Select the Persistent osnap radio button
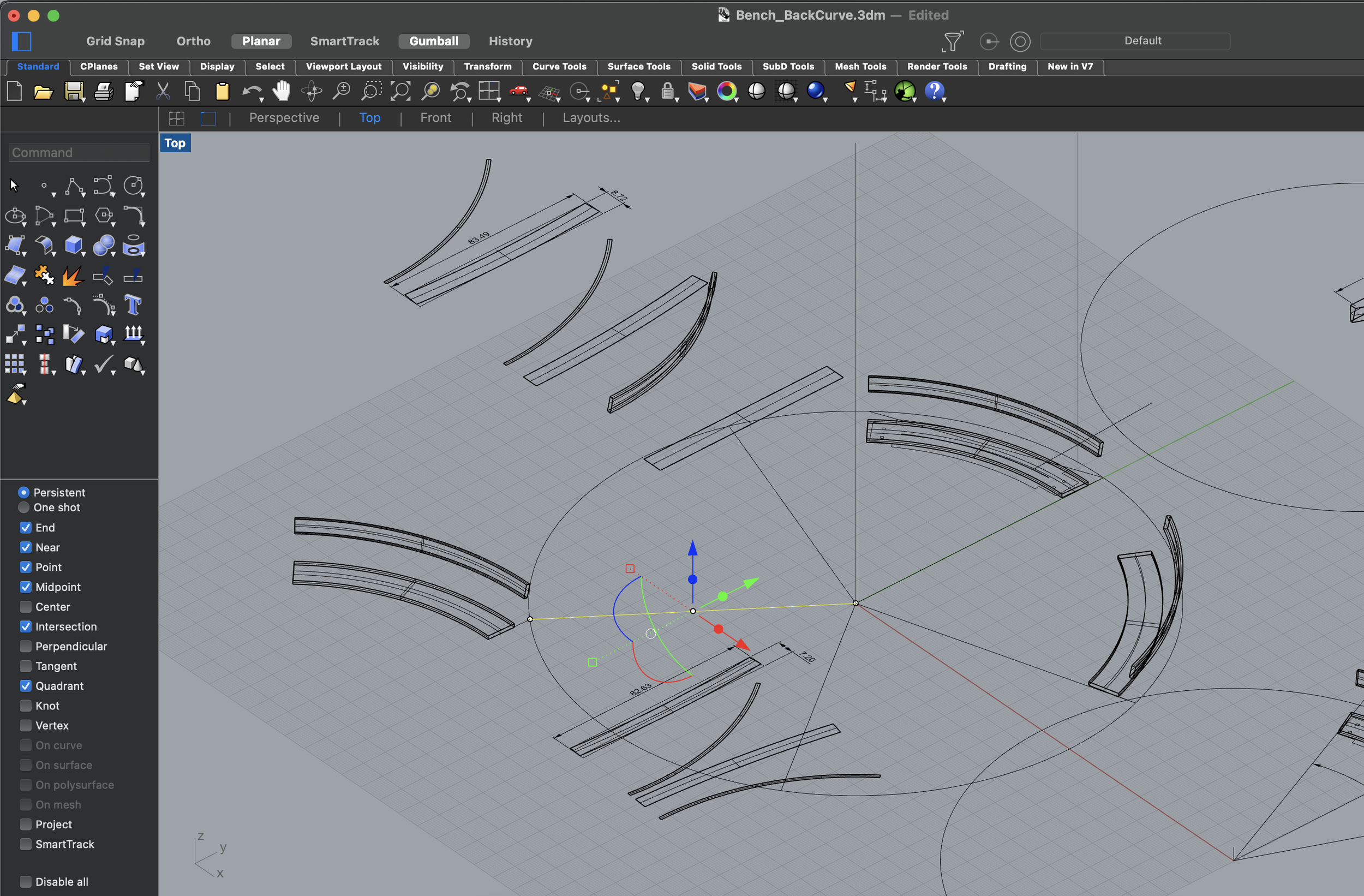Viewport: 1364px width, 896px height. point(23,492)
